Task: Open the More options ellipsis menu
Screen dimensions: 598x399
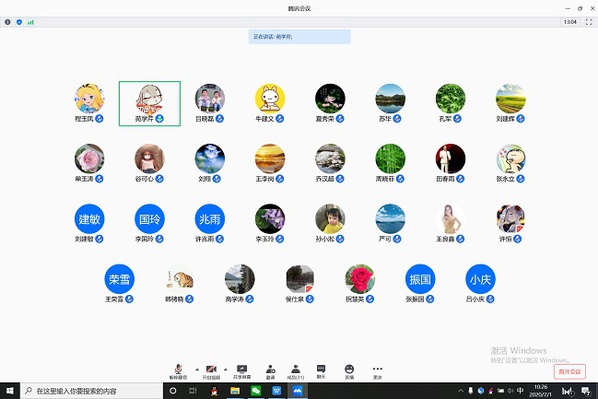Action: (x=377, y=372)
